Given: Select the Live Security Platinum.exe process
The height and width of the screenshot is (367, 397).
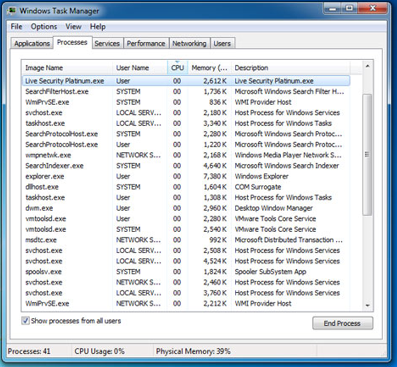Looking at the screenshot, I should point(186,81).
